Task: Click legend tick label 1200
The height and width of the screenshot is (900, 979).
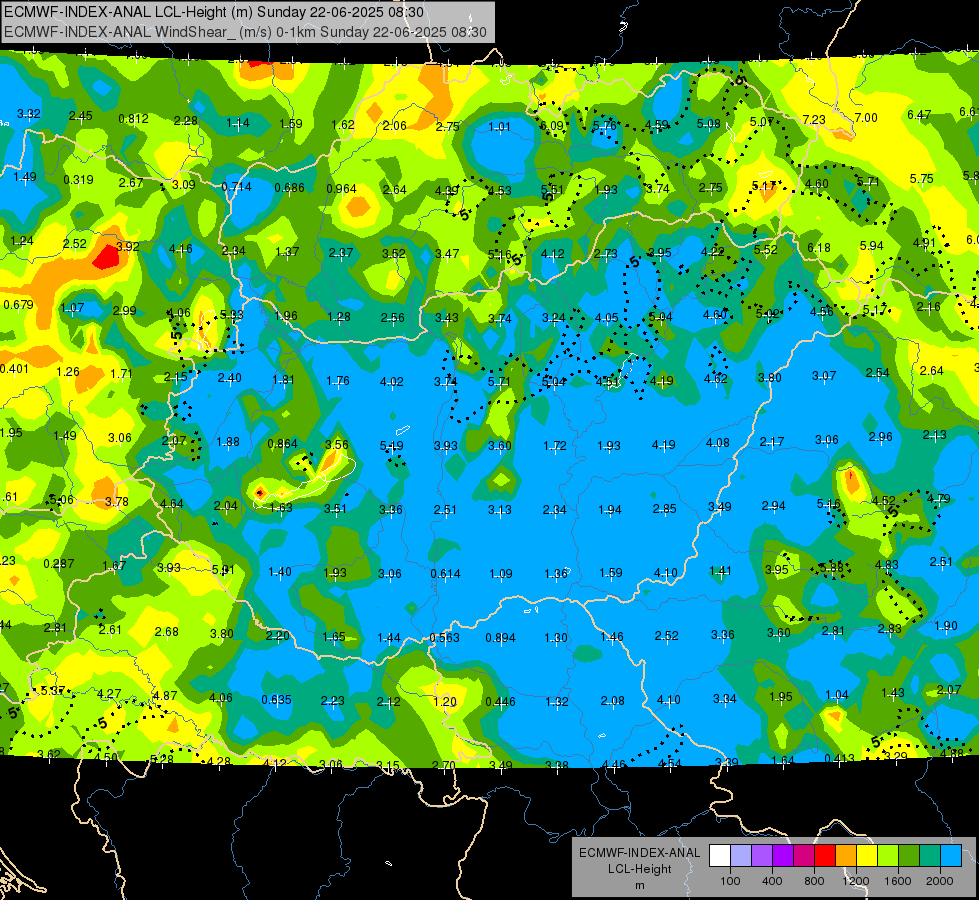Action: pyautogui.click(x=855, y=881)
